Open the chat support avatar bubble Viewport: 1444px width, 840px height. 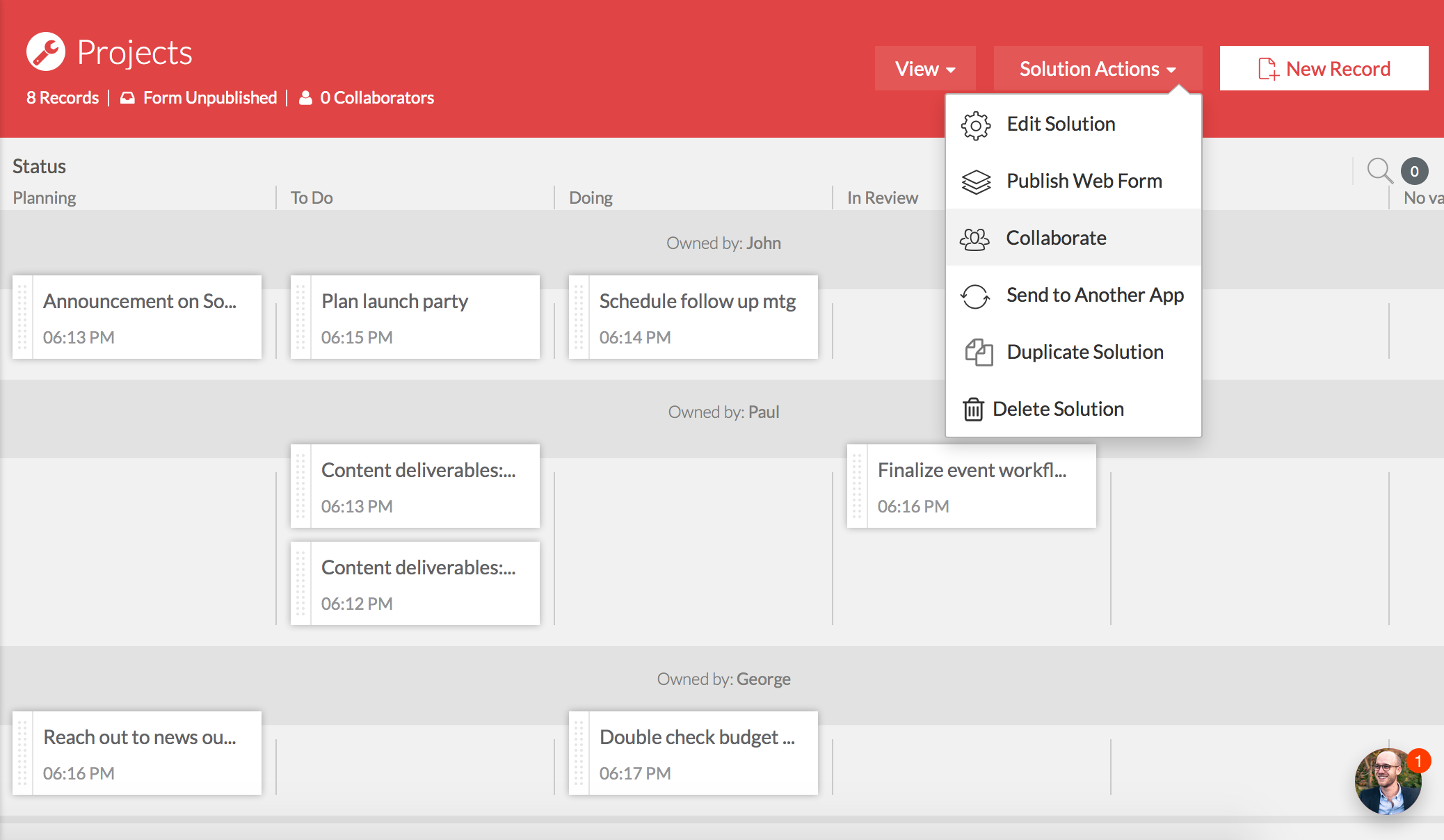[1387, 782]
